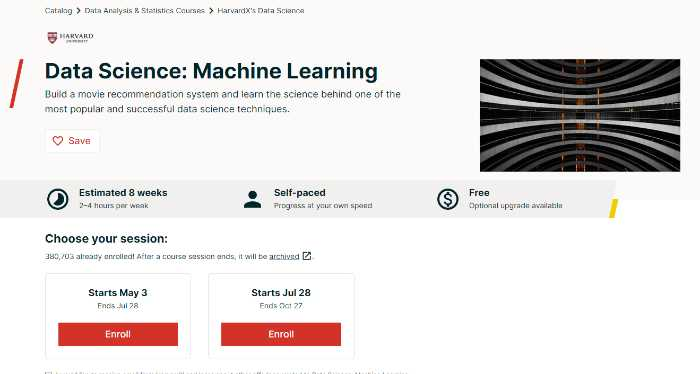Enroll in the session starting Jul 28
The image size is (700, 374).
pyautogui.click(x=281, y=334)
